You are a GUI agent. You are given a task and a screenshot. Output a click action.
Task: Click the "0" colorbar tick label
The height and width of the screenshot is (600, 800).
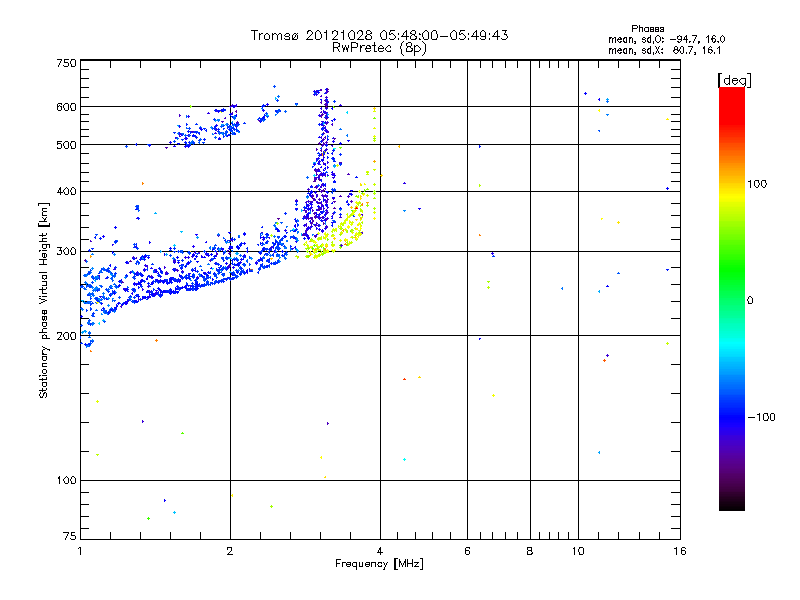pyautogui.click(x=750, y=301)
